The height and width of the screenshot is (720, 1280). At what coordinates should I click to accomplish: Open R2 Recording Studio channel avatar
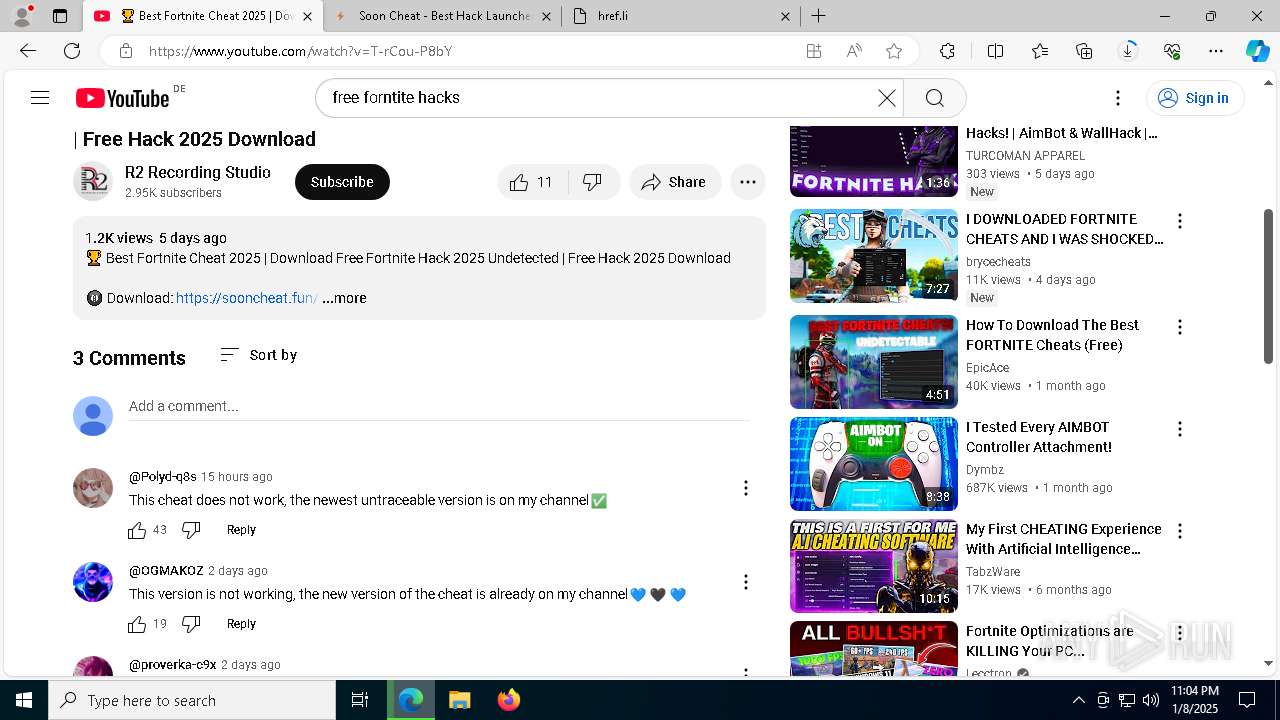93,181
